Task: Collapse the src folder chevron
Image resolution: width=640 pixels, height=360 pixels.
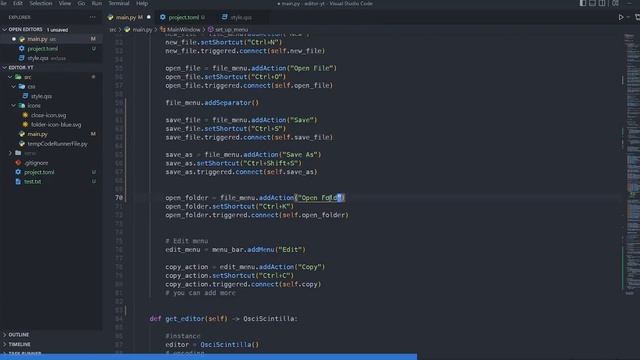Action: [10, 77]
